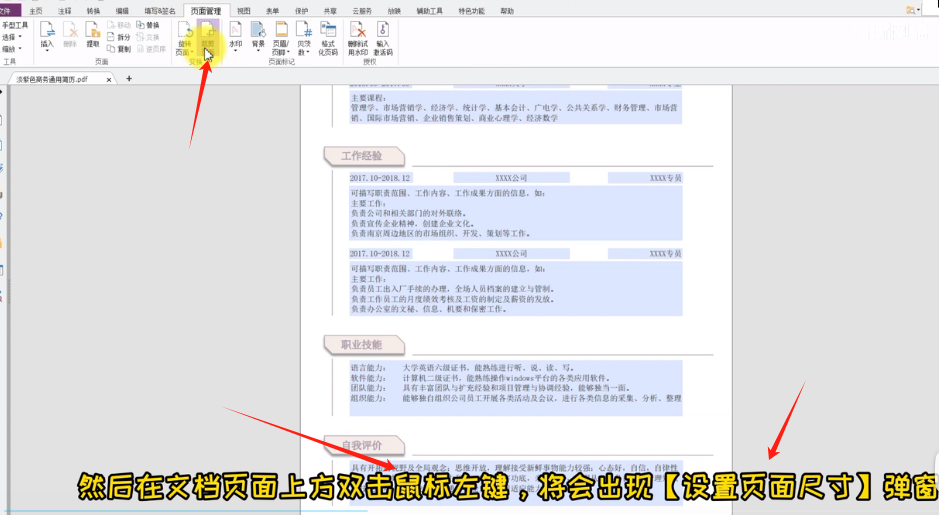Click the 交换 swap pages button
The height and width of the screenshot is (515, 939).
[x=148, y=37]
